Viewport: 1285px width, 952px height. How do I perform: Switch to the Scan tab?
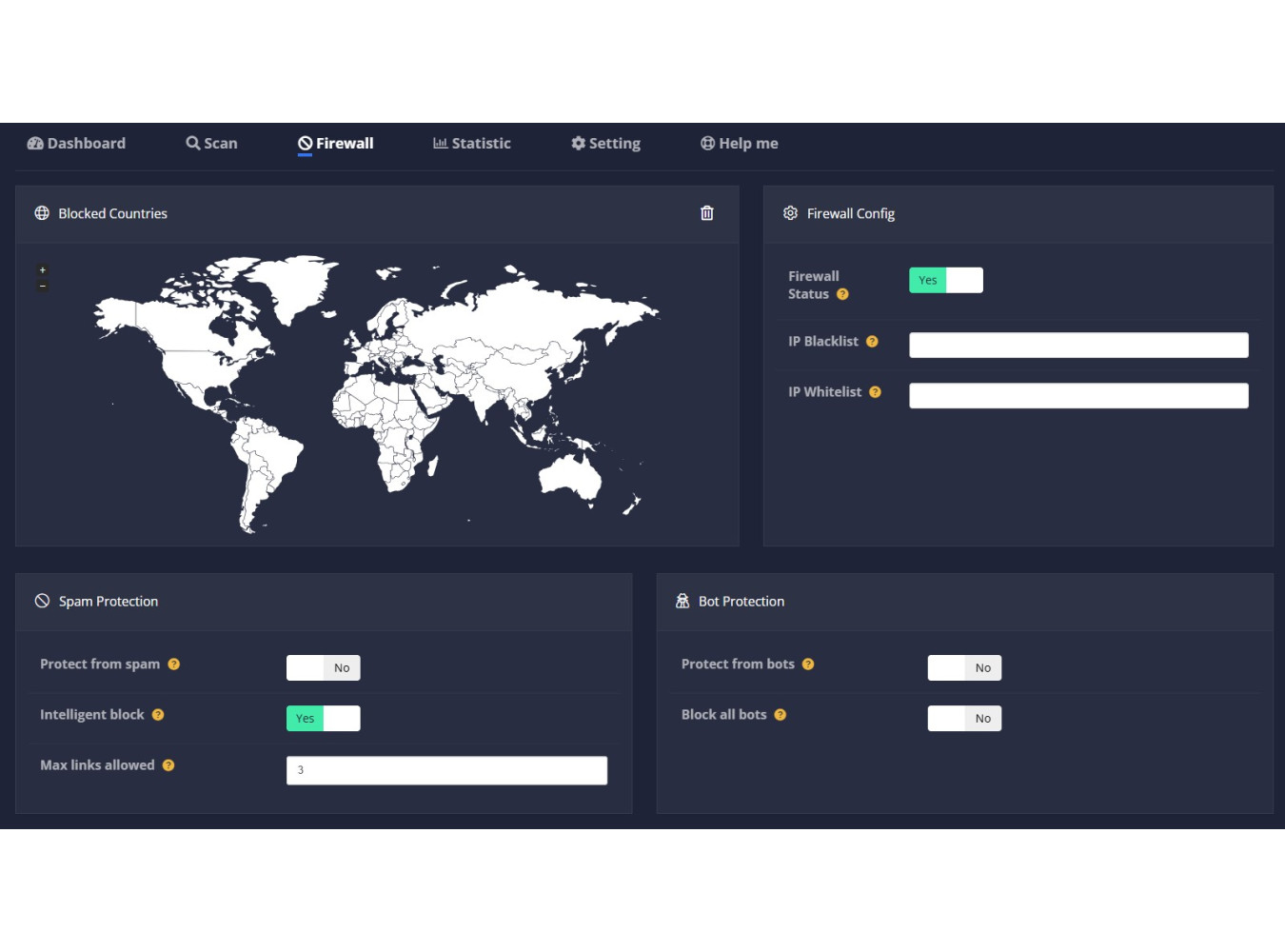tap(211, 144)
